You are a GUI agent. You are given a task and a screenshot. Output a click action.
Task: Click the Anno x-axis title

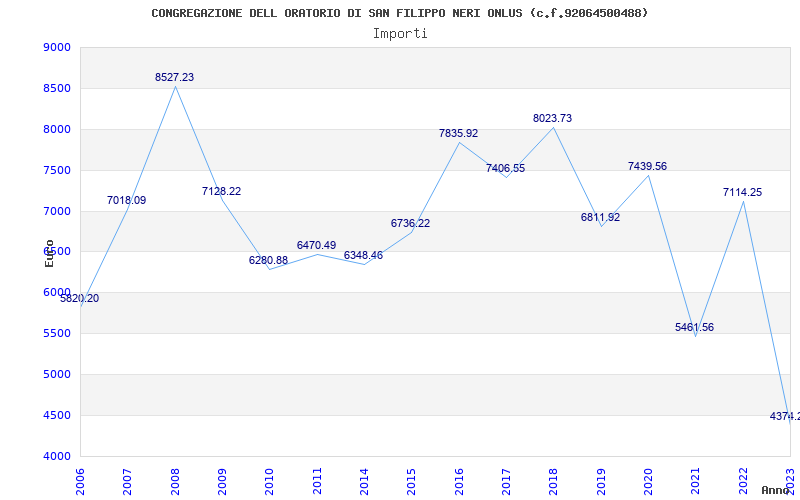click(x=776, y=490)
